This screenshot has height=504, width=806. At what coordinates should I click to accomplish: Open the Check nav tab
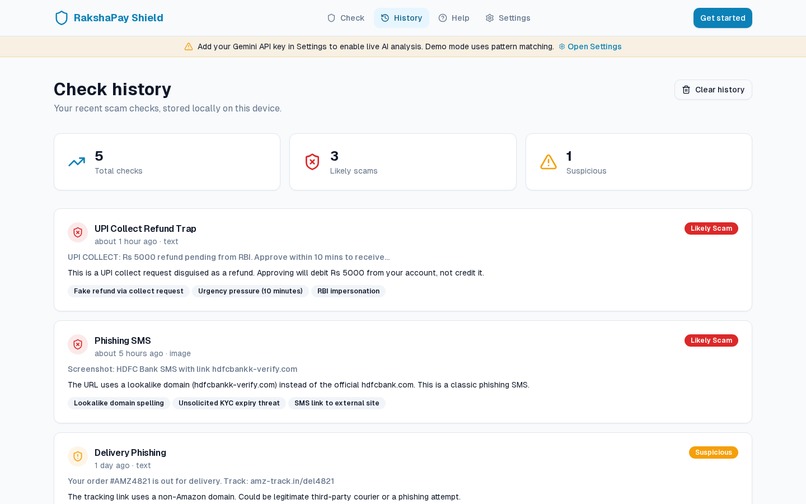click(x=346, y=18)
